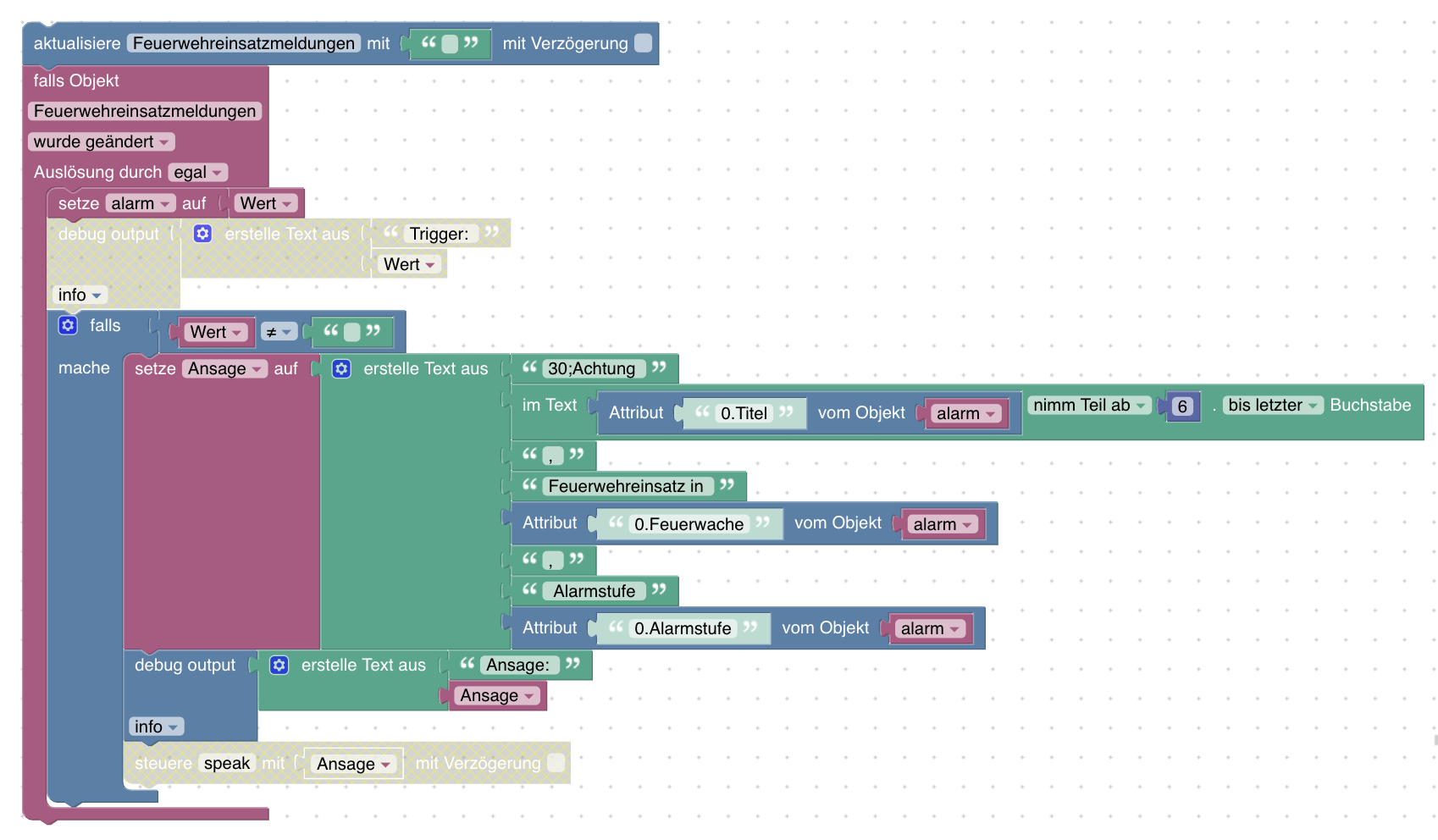Open alarm dropdown next to 0.Titel

pos(965,413)
